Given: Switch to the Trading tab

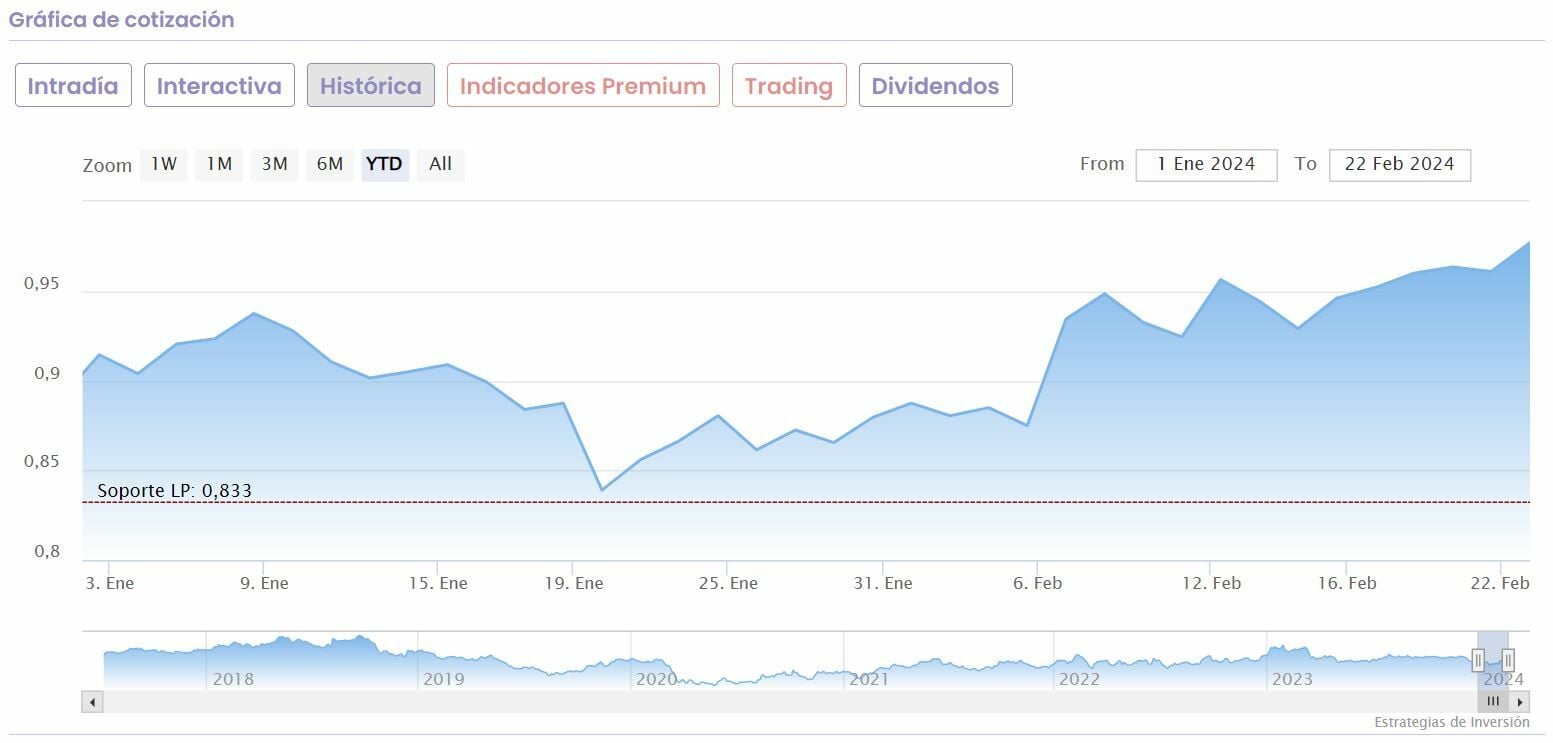Looking at the screenshot, I should point(789,86).
